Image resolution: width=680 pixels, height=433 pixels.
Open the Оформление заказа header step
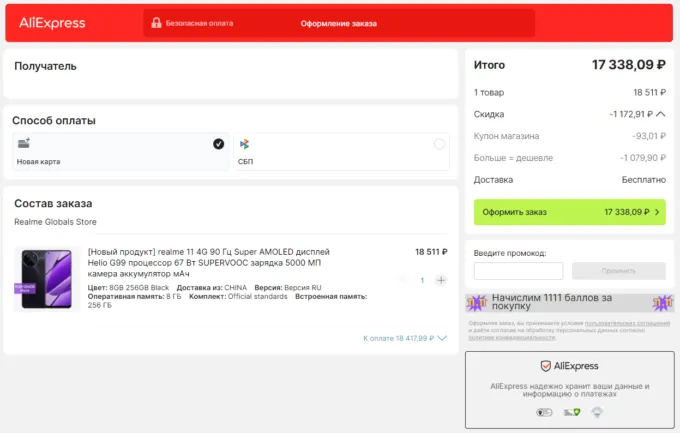[x=337, y=23]
